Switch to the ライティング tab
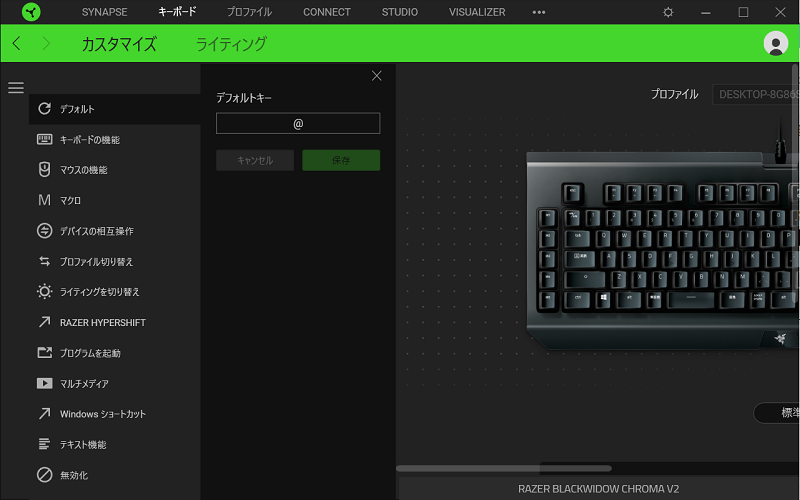Viewport: 800px width, 500px height. click(x=231, y=44)
